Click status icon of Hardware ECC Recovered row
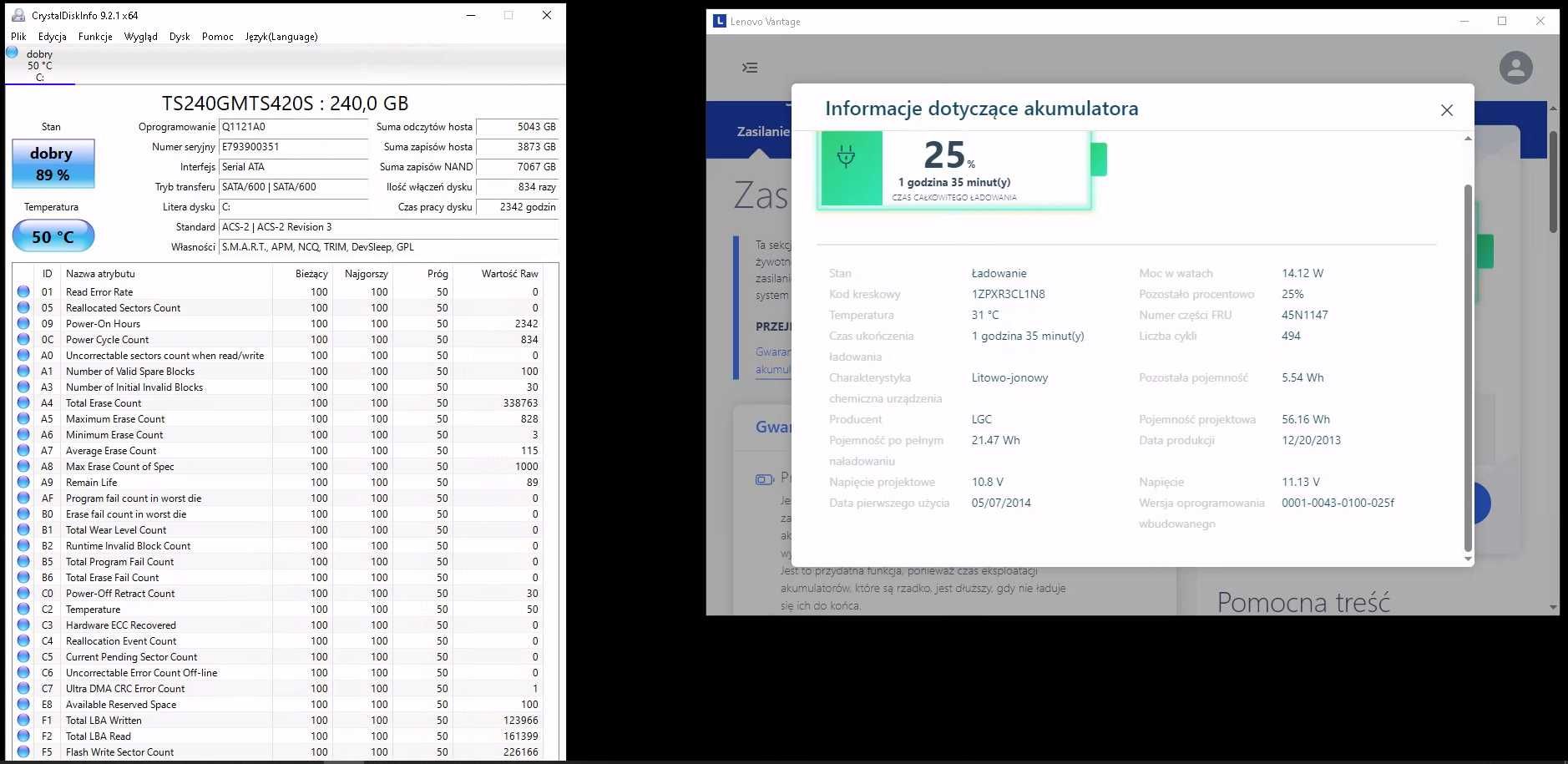Viewport: 1568px width, 764px height. coord(23,625)
